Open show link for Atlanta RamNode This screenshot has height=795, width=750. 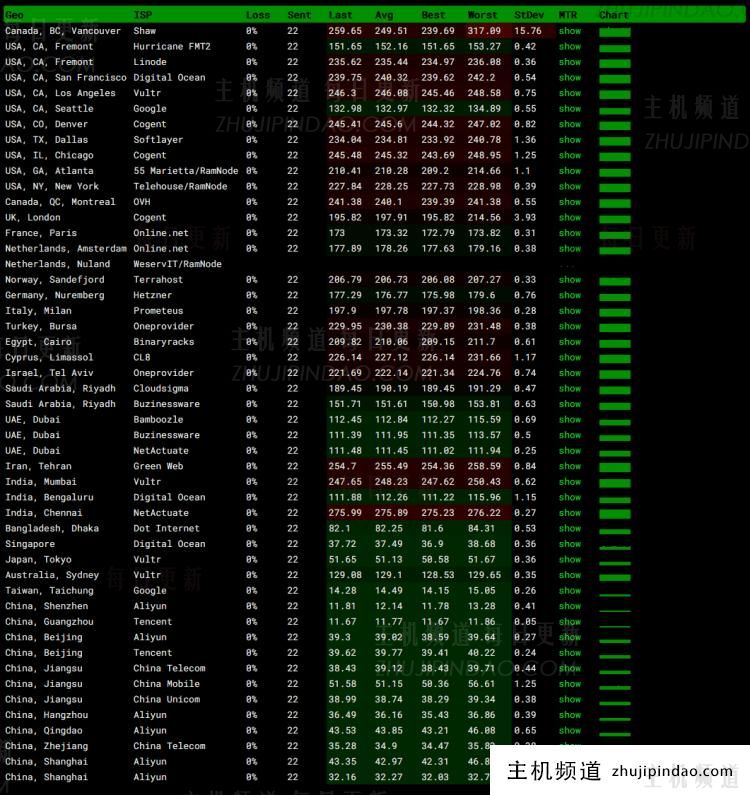coord(569,171)
